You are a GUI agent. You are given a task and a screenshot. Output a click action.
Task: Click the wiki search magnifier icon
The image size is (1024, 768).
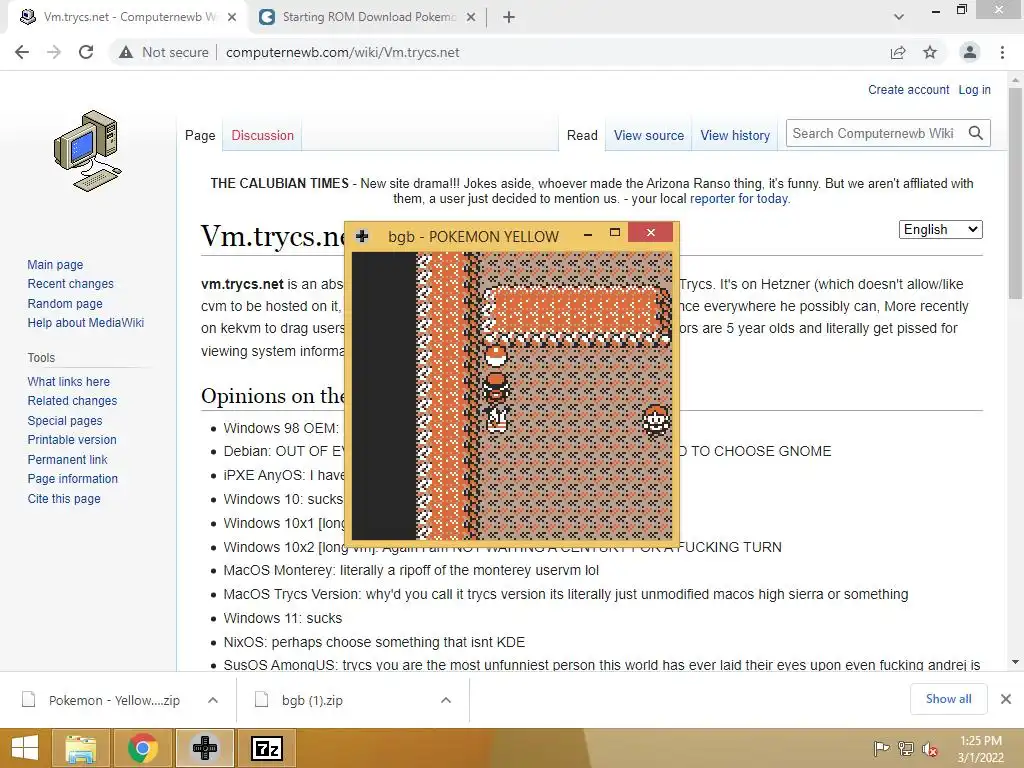tap(976, 133)
